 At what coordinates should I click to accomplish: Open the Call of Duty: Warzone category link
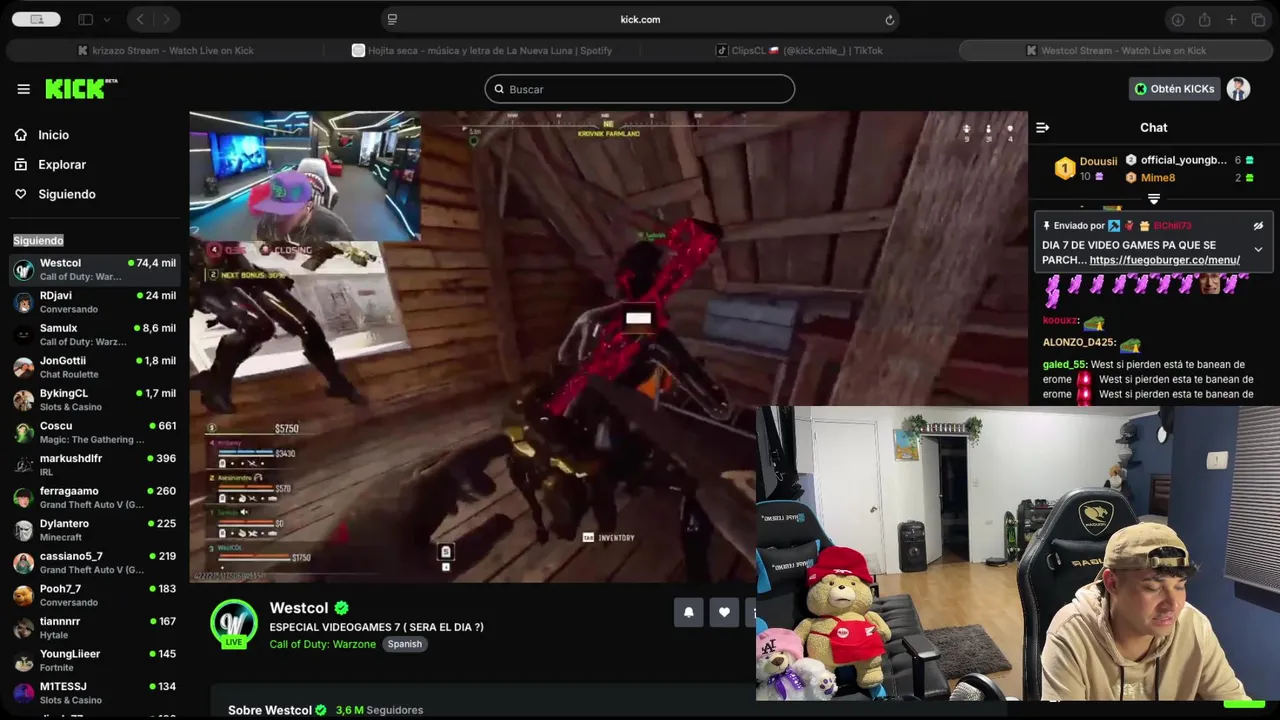pos(322,644)
